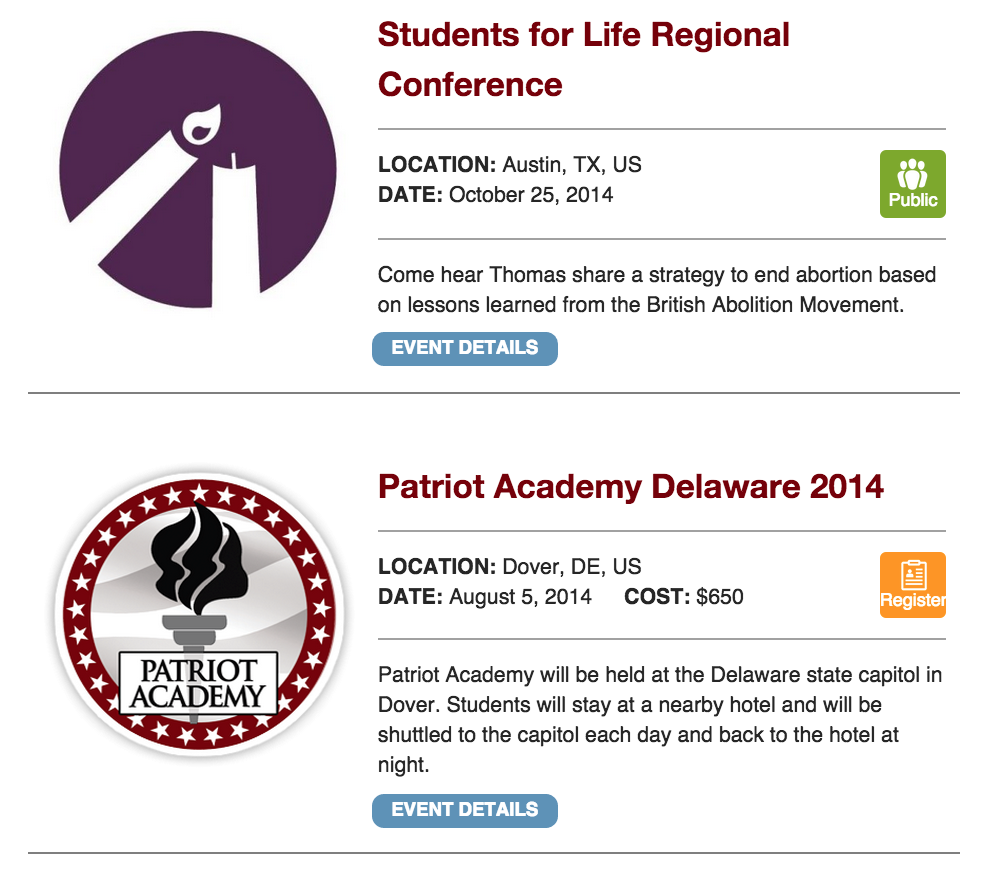
Task: Open Event Details for Students for Life conference
Action: tap(465, 348)
